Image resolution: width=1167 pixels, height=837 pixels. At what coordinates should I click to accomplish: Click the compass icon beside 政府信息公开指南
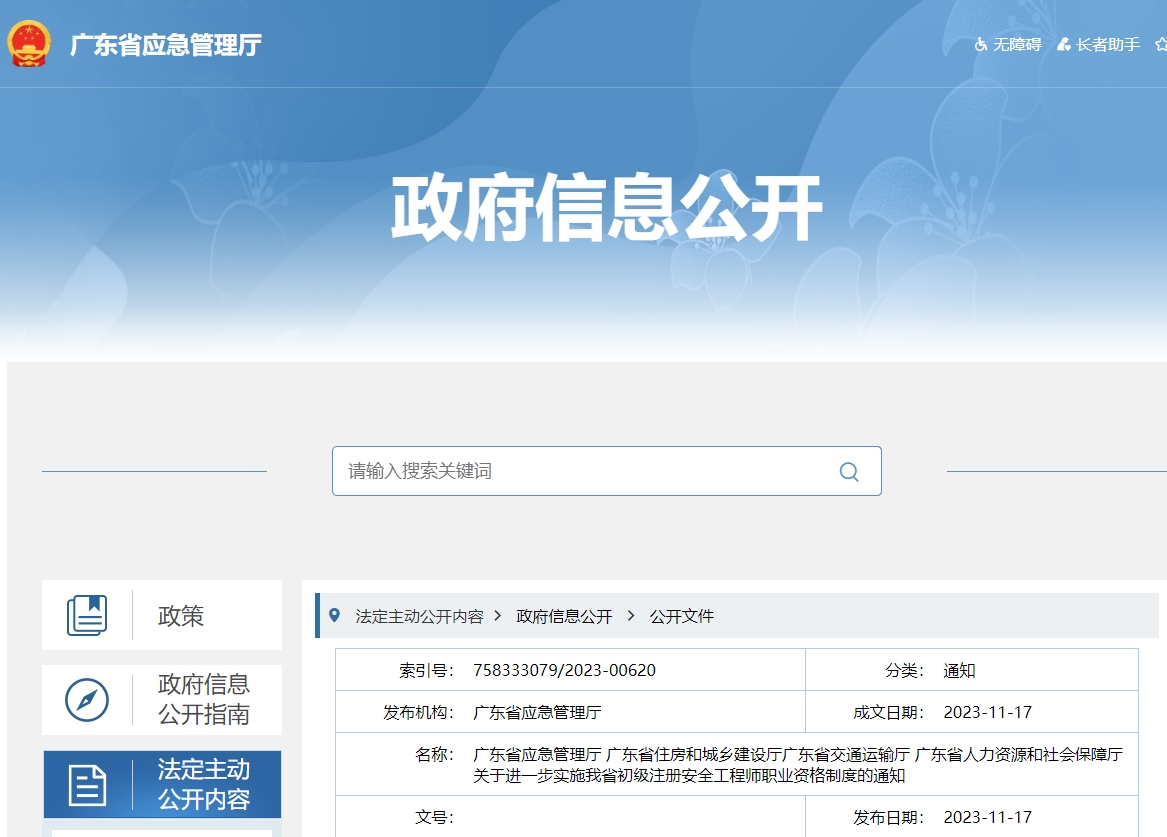click(x=86, y=700)
